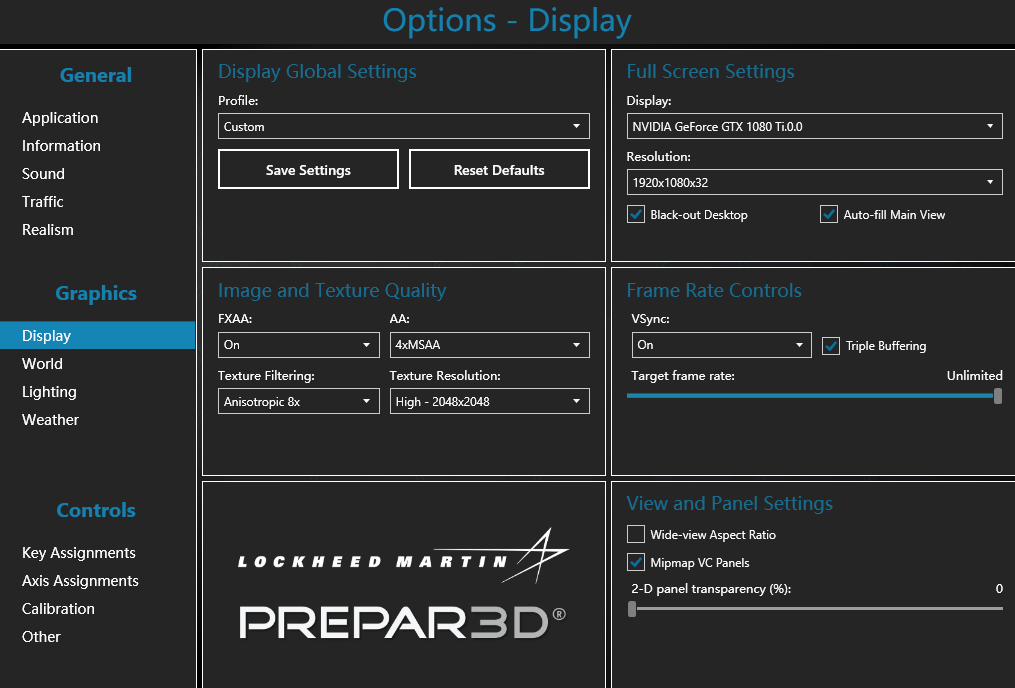Toggle the Triple Buffering checkbox

tap(830, 346)
